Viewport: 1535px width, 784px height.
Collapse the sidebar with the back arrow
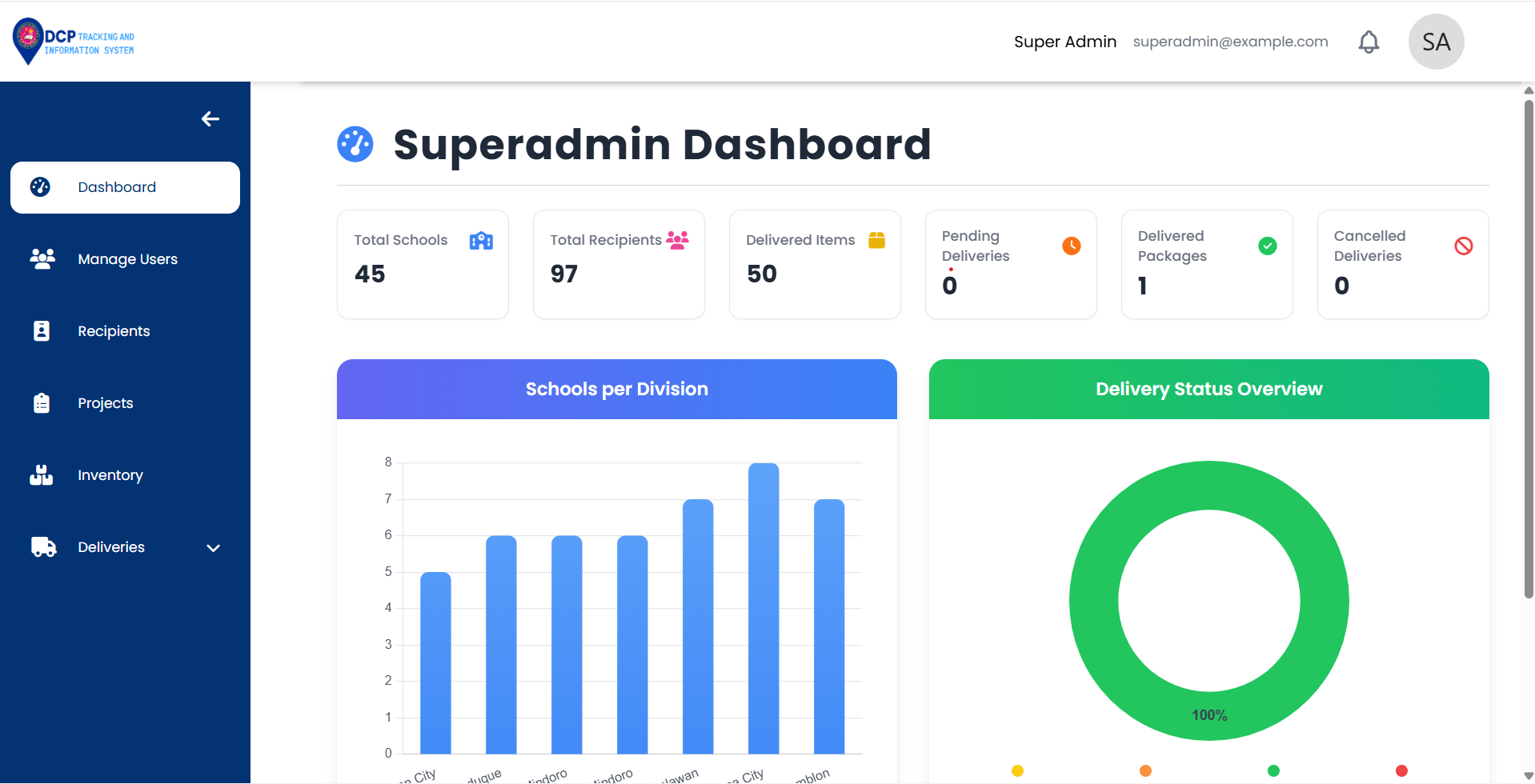(210, 118)
